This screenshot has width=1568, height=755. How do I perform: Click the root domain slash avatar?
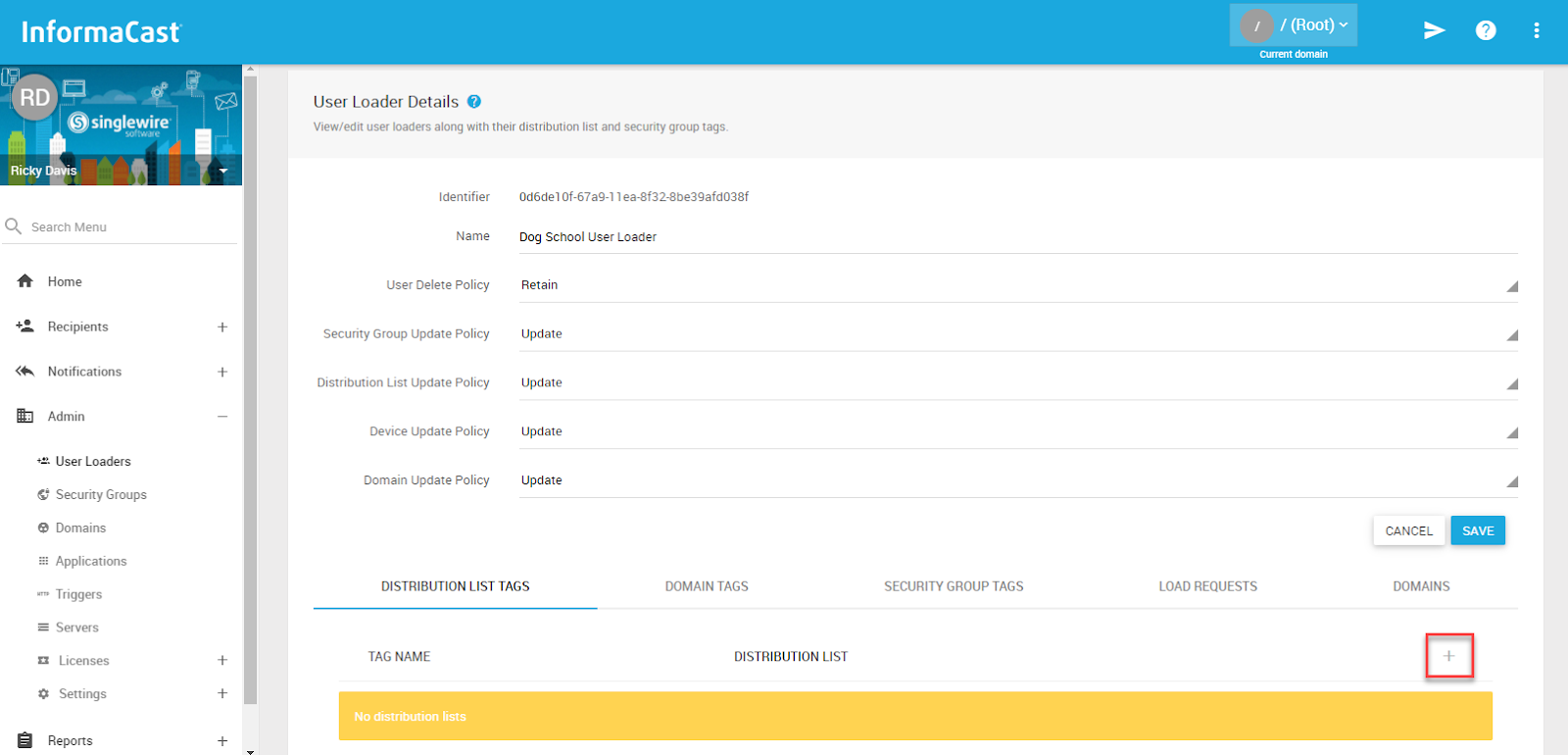click(1257, 25)
